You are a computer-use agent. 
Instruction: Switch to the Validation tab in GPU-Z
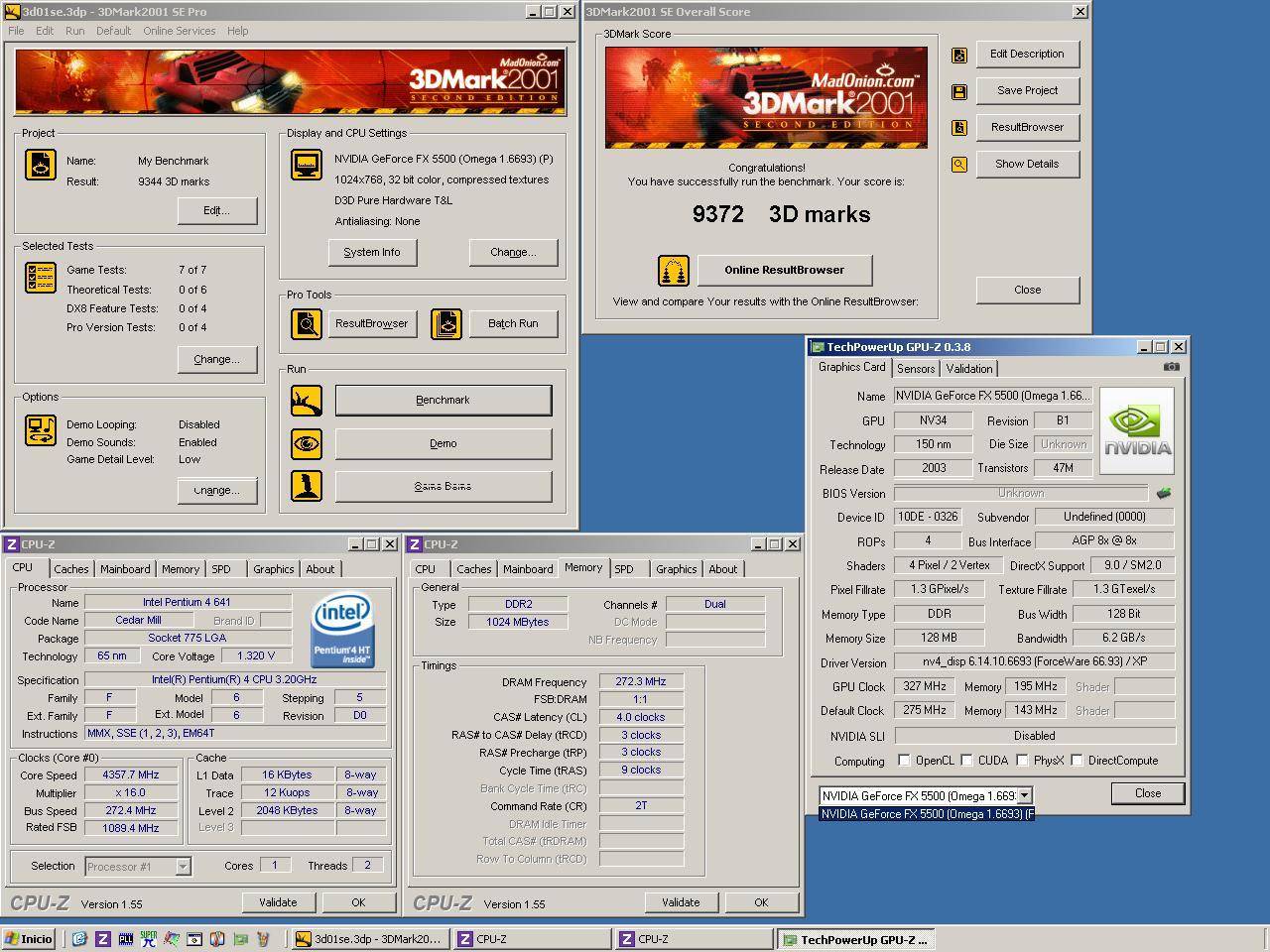969,368
